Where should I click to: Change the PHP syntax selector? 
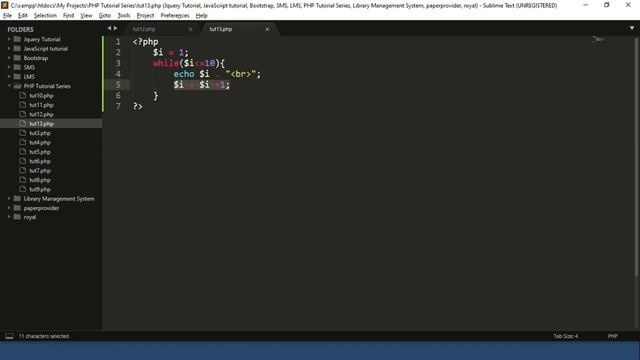613,336
